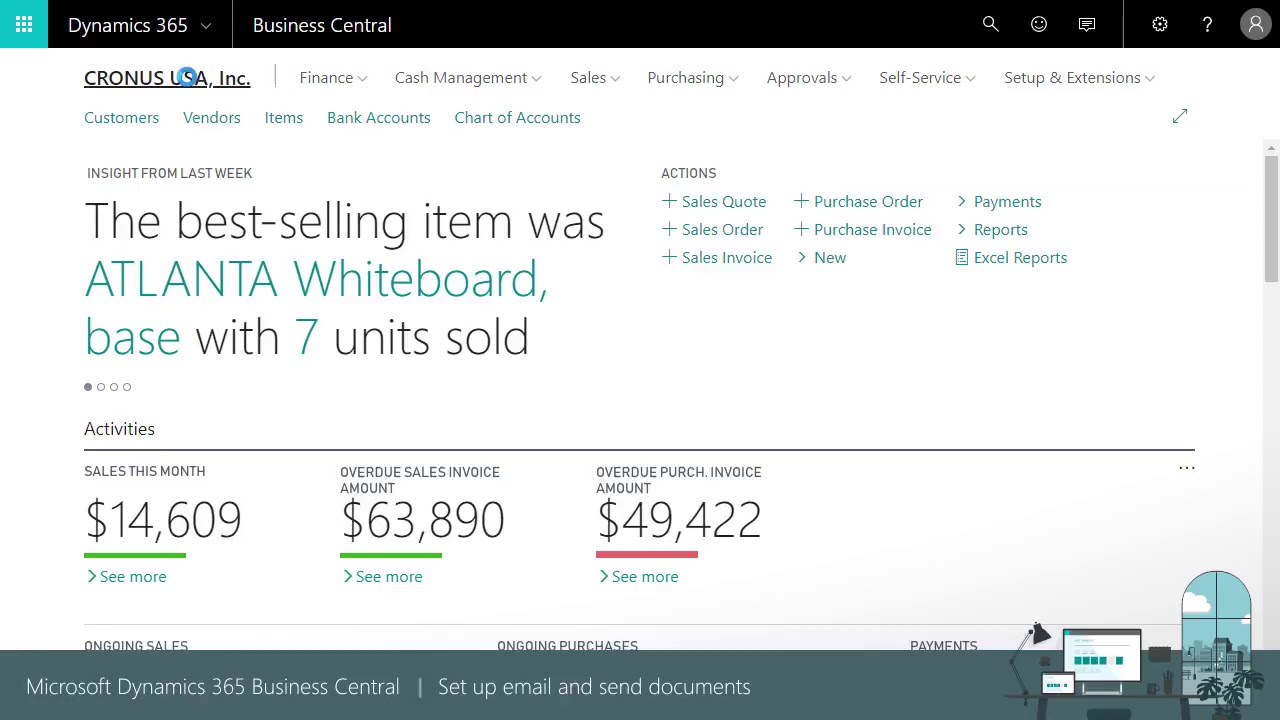Open the Customers list
This screenshot has width=1280, height=720.
click(121, 117)
